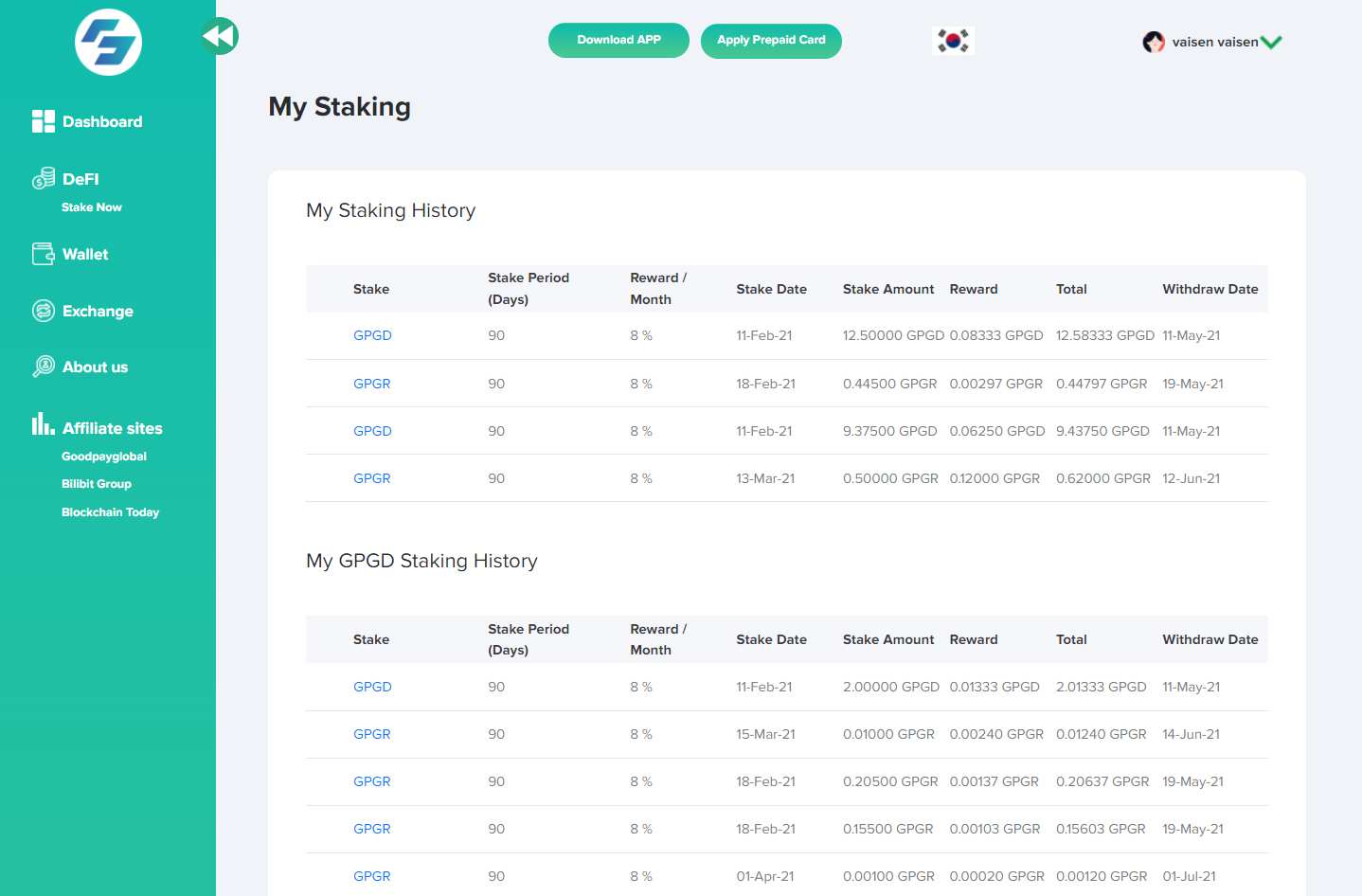Screen dimensions: 1362x896
Task: Click the user avatar picture
Action: (1153, 42)
